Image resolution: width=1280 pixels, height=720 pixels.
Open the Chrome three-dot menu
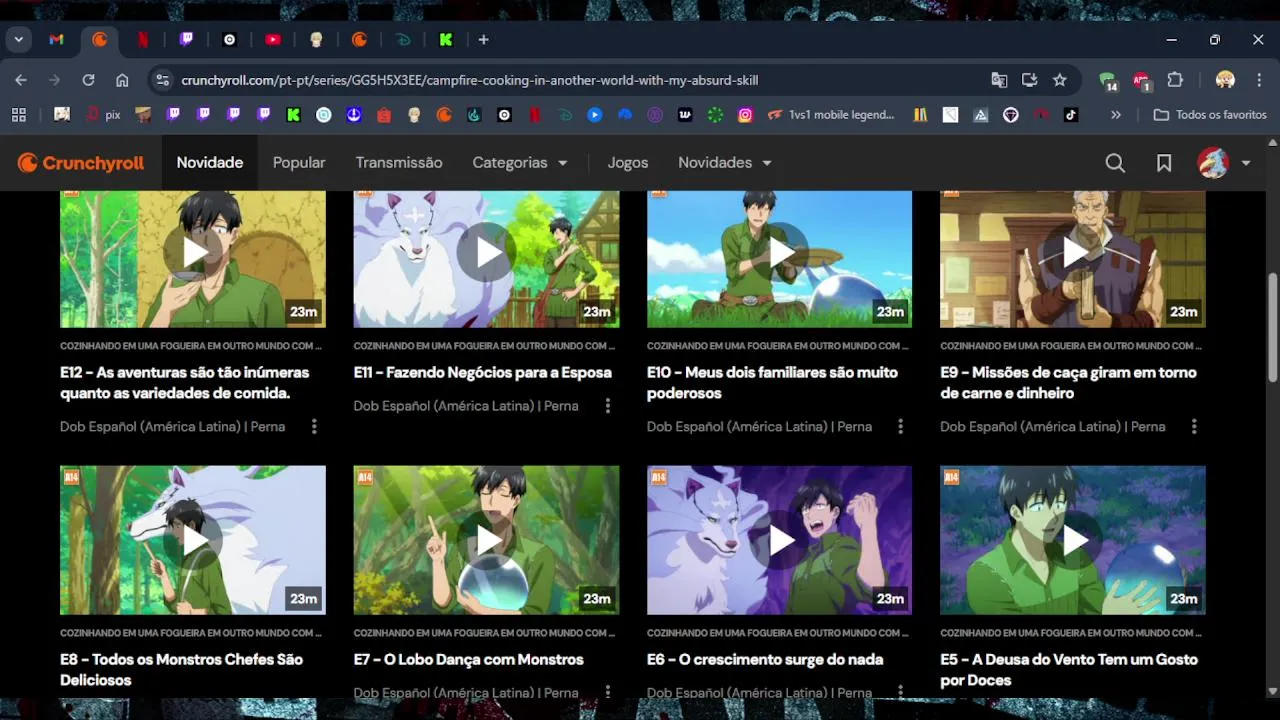coord(1258,80)
